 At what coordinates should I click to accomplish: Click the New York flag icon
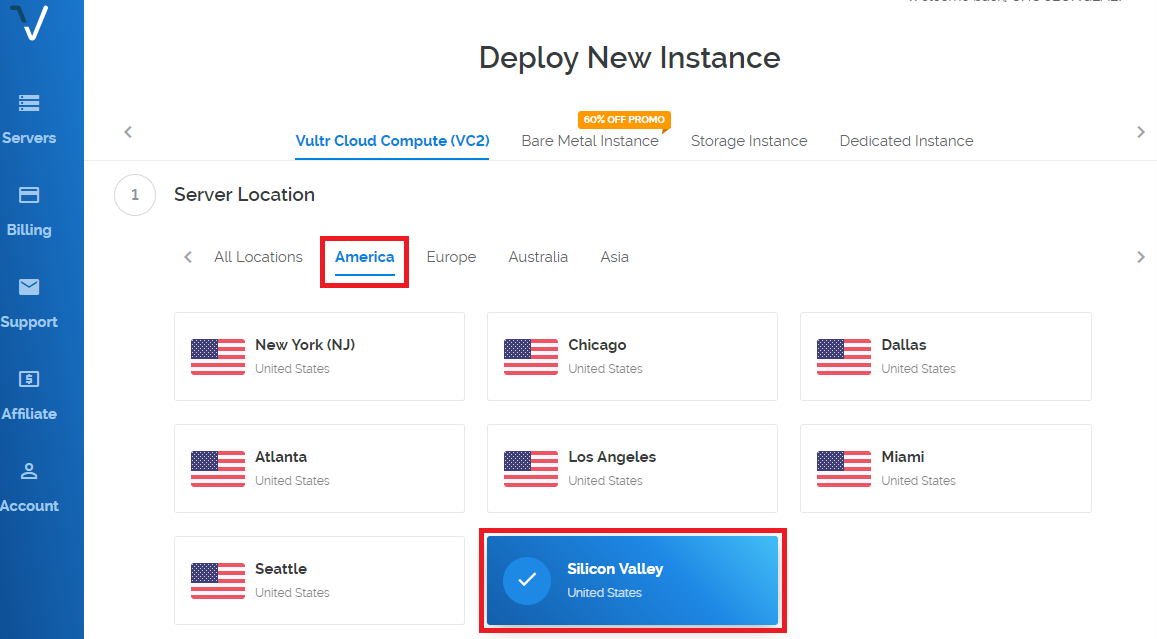click(218, 357)
